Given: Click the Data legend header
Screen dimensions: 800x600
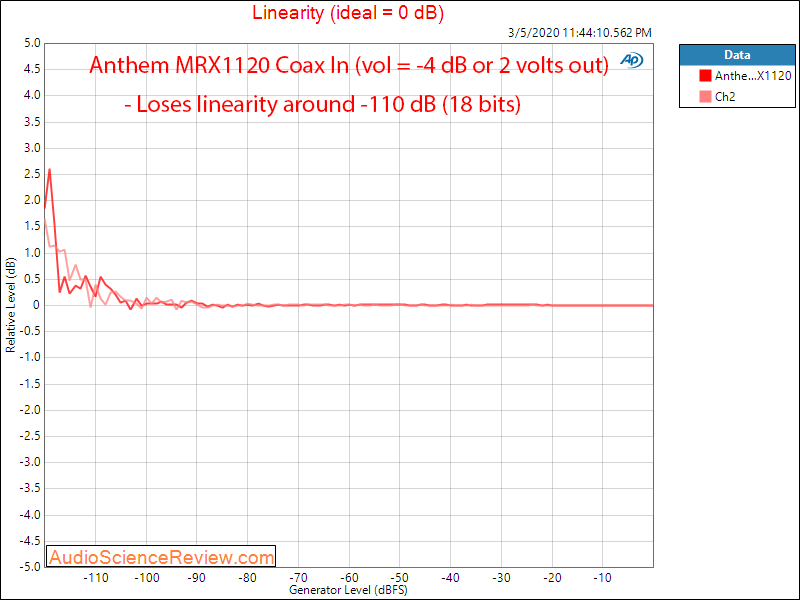Looking at the screenshot, I should (x=737, y=55).
